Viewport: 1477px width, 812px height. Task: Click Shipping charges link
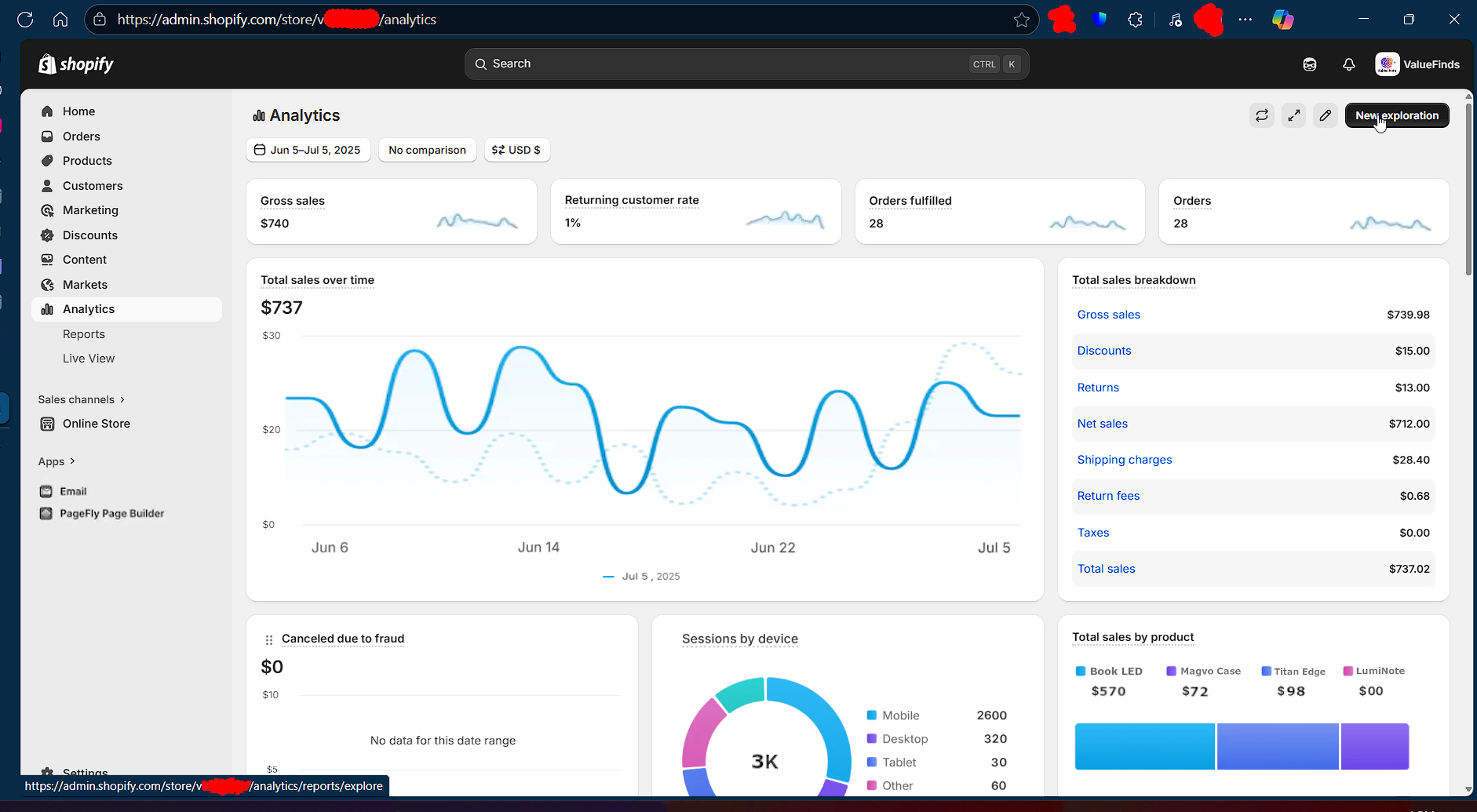pos(1124,460)
